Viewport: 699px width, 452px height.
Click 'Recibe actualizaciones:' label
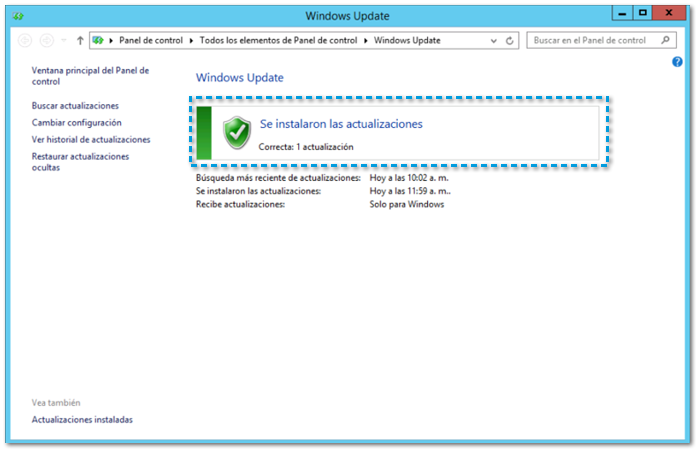[240, 204]
